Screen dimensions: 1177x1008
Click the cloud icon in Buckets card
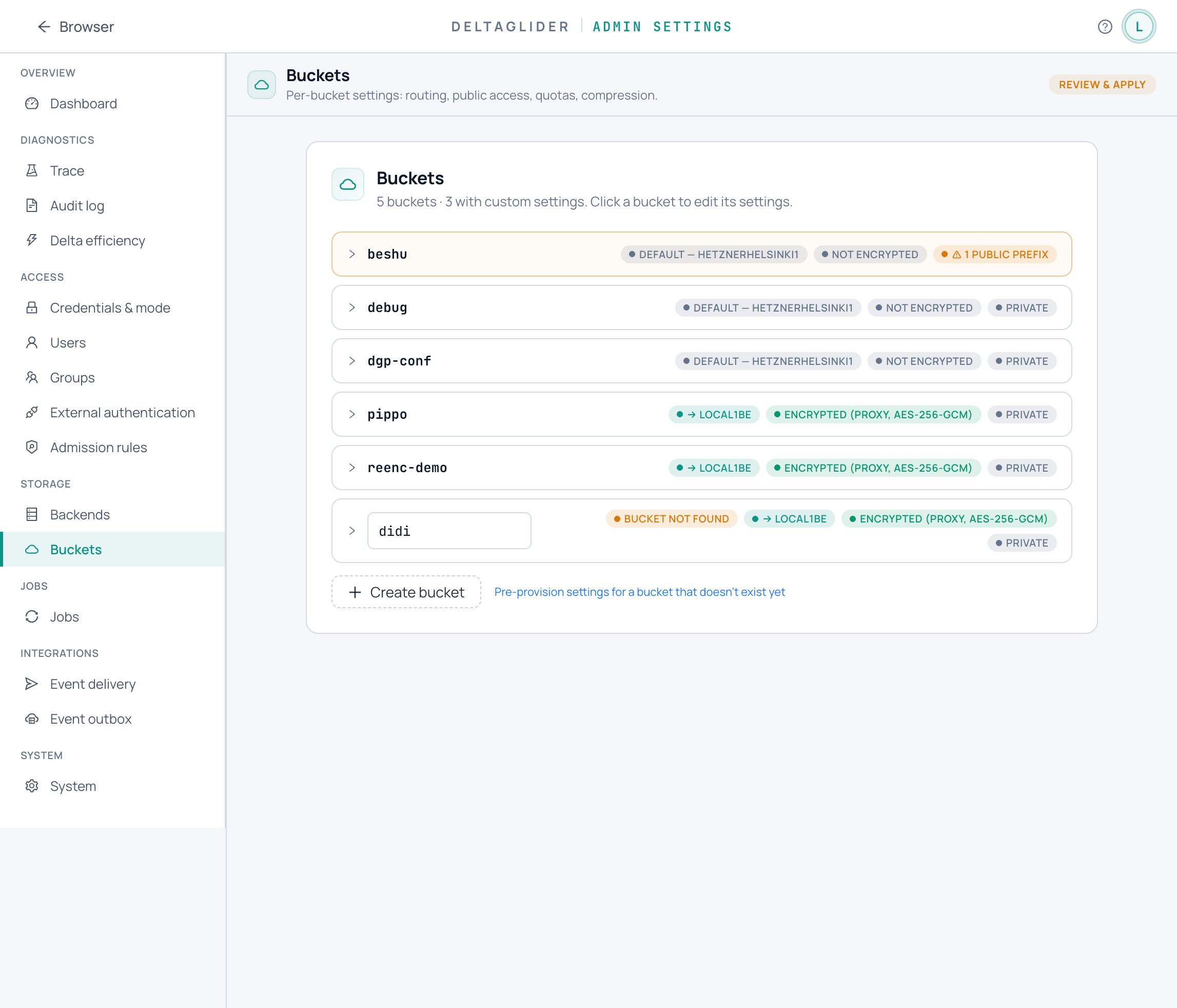tap(348, 184)
